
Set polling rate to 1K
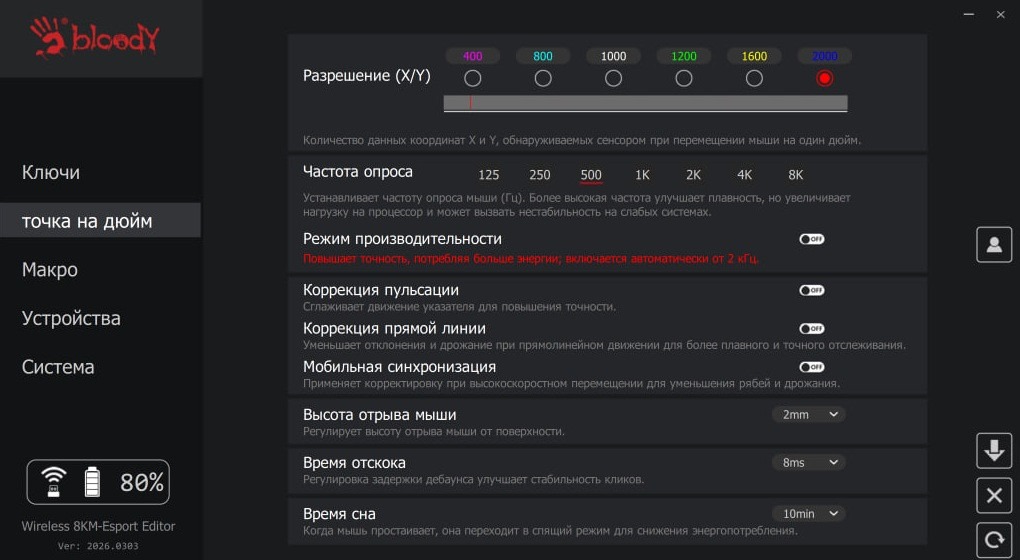click(642, 175)
